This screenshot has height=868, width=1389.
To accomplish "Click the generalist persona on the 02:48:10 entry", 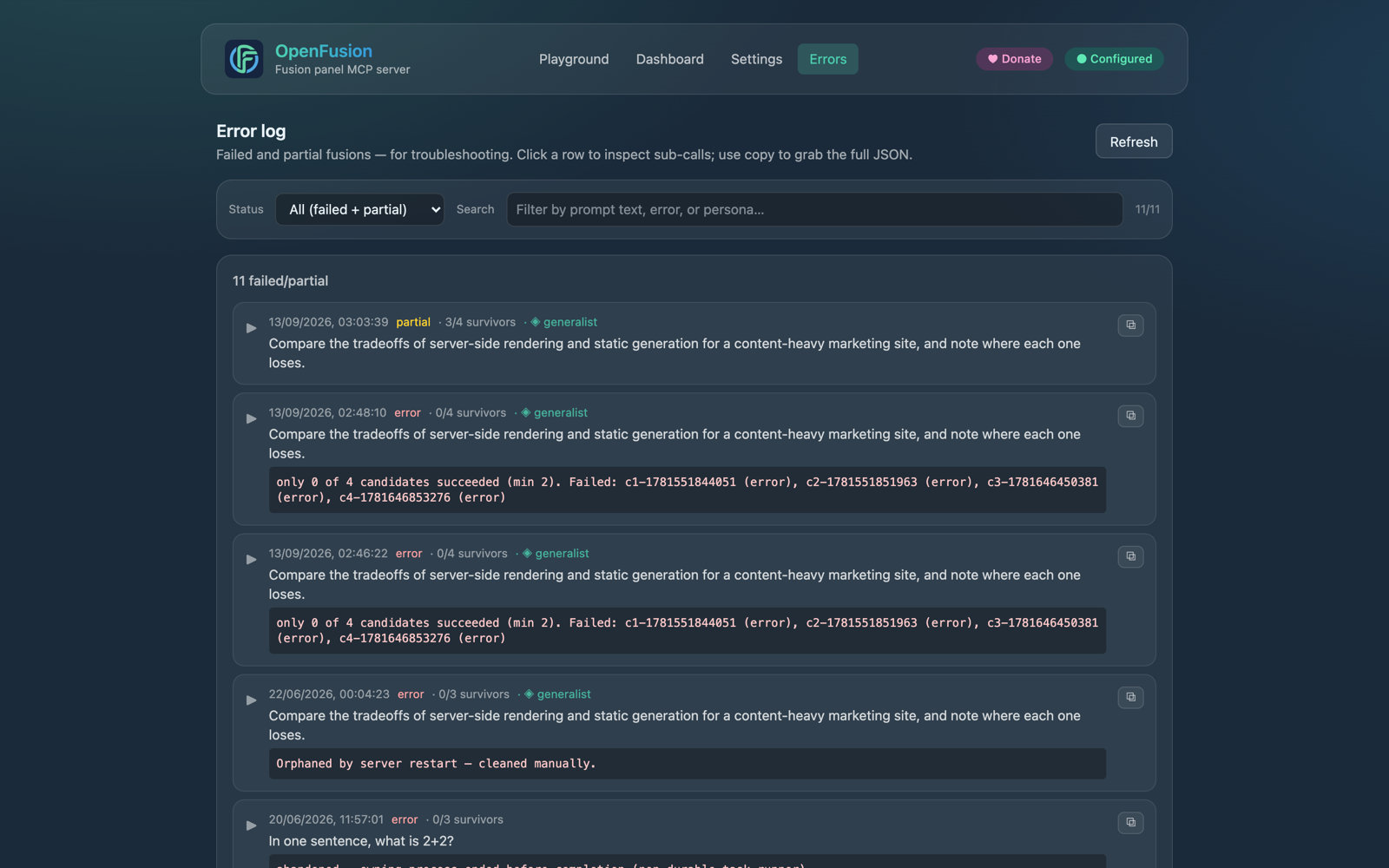I will point(554,412).
